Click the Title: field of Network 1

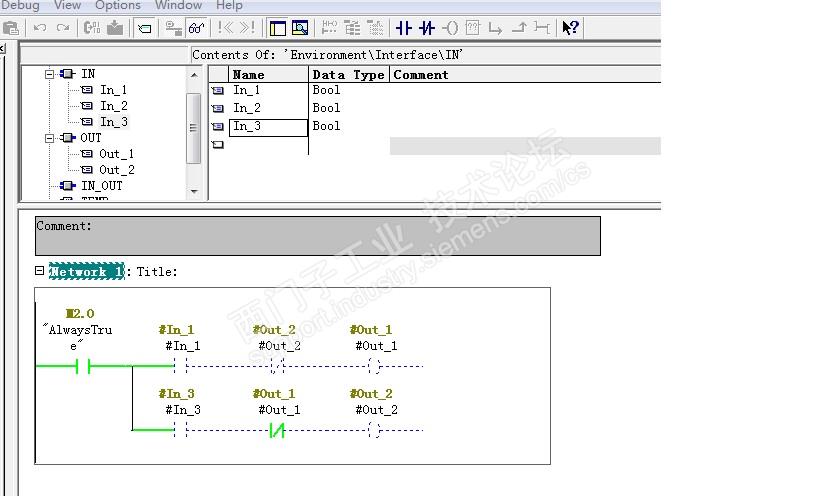pos(157,271)
